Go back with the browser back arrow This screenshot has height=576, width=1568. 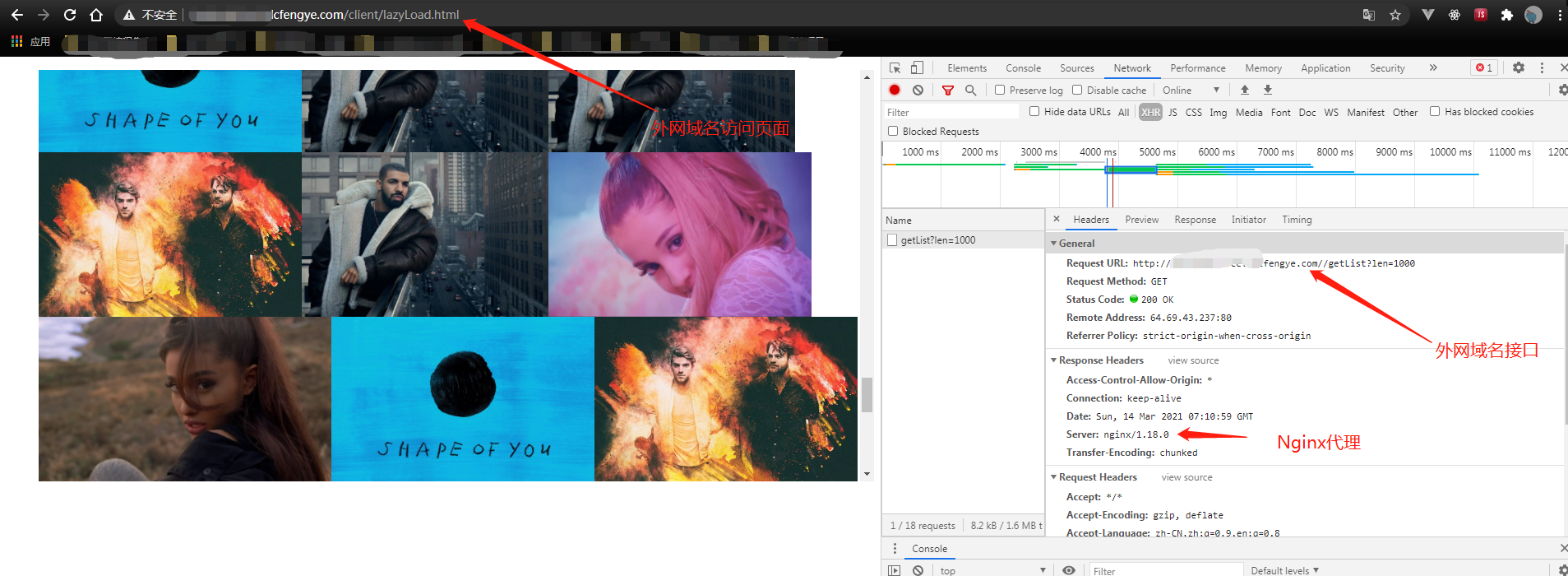[x=16, y=15]
